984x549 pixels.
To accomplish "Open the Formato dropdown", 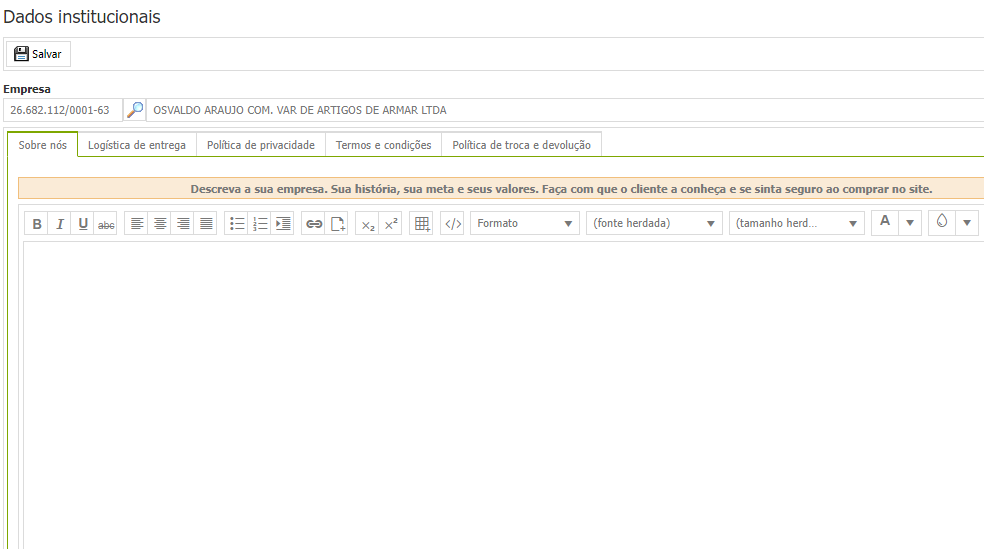I will pos(525,223).
